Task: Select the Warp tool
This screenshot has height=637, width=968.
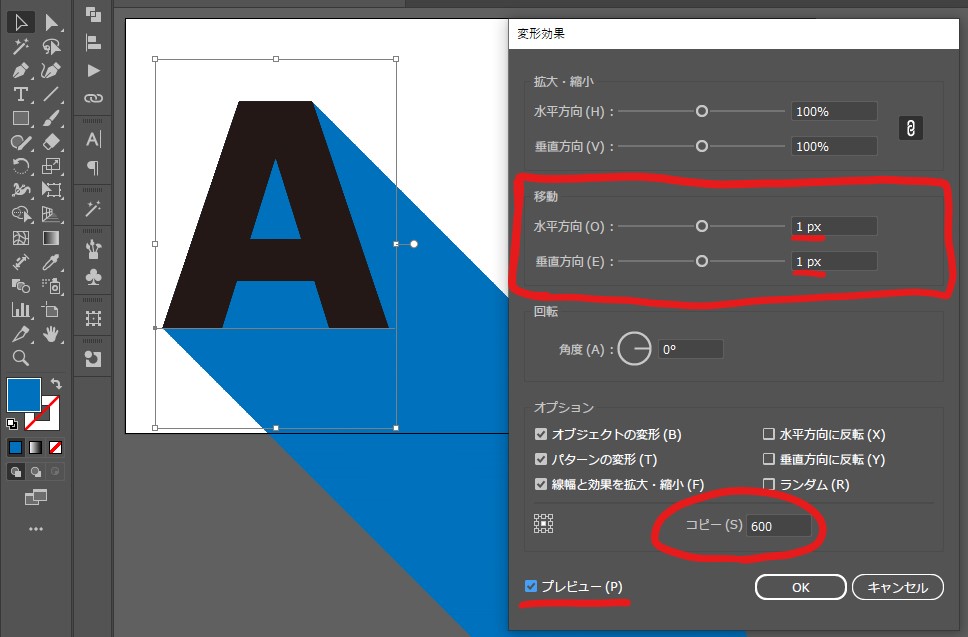Action: [x=20, y=190]
